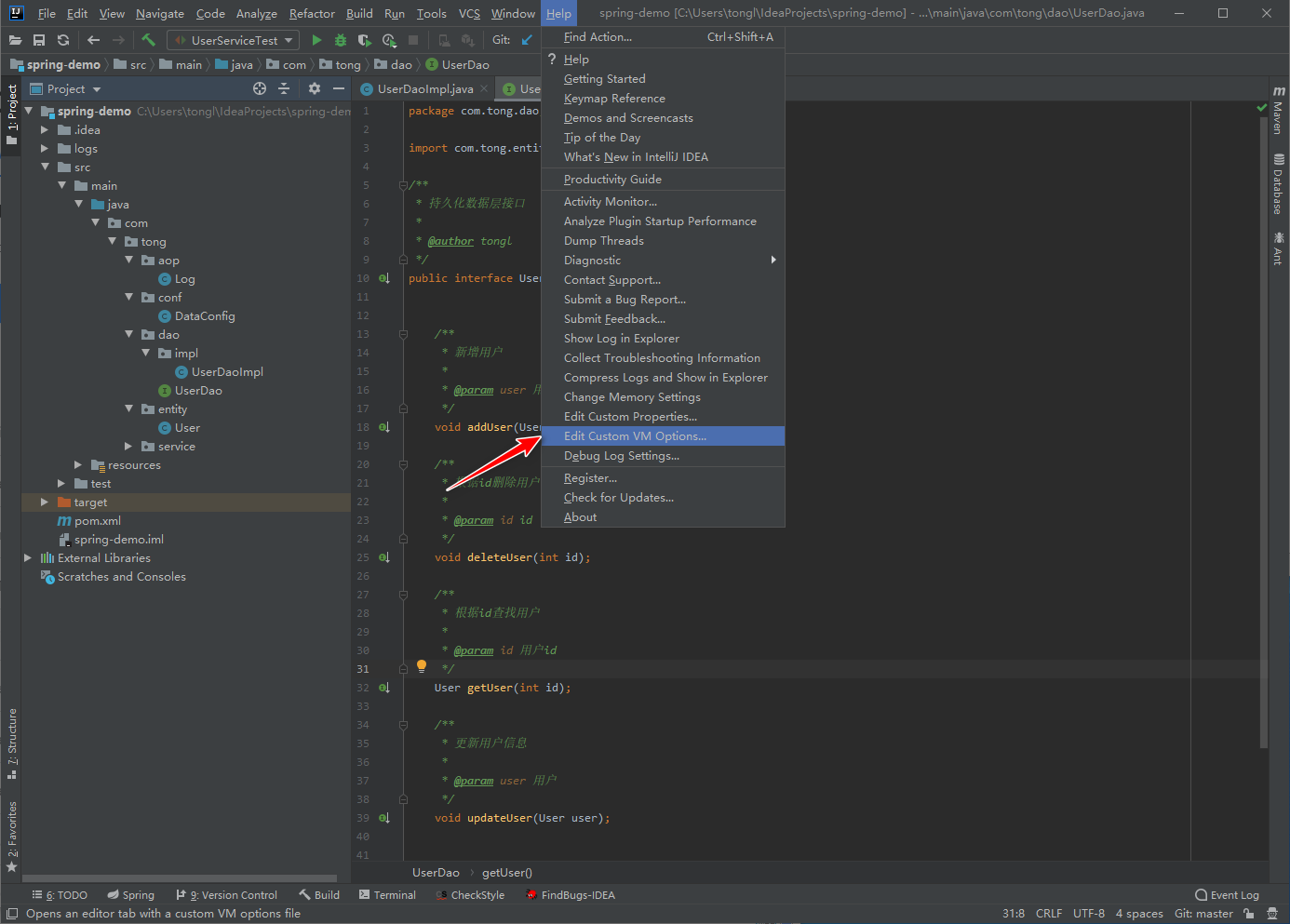Click the Open folder toolbar icon
1290x924 pixels.
click(15, 40)
